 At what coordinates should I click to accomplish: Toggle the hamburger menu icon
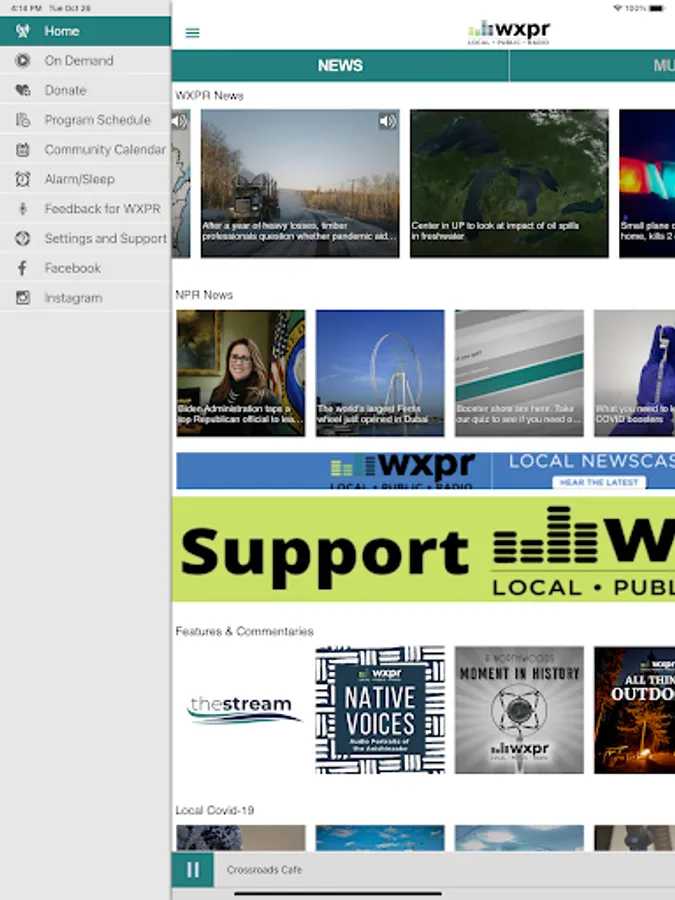[x=192, y=33]
